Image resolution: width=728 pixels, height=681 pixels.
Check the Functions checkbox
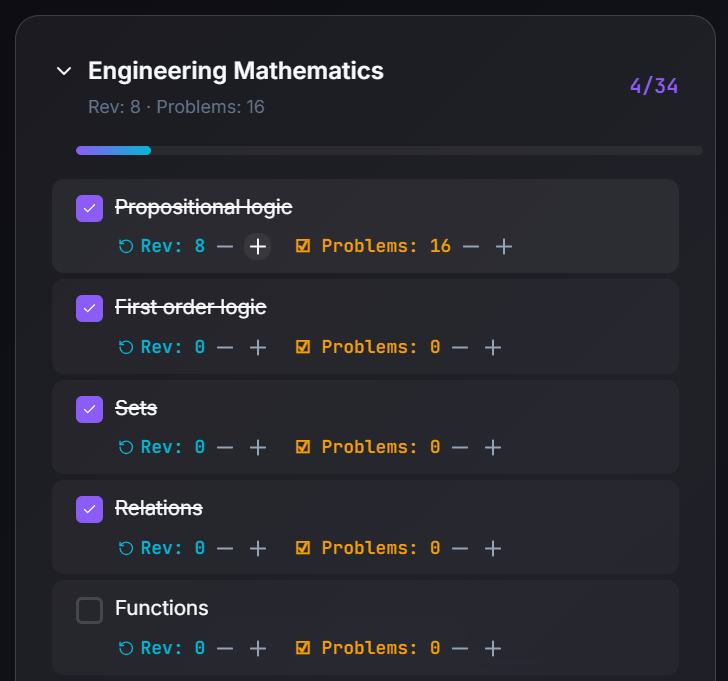pos(89,610)
